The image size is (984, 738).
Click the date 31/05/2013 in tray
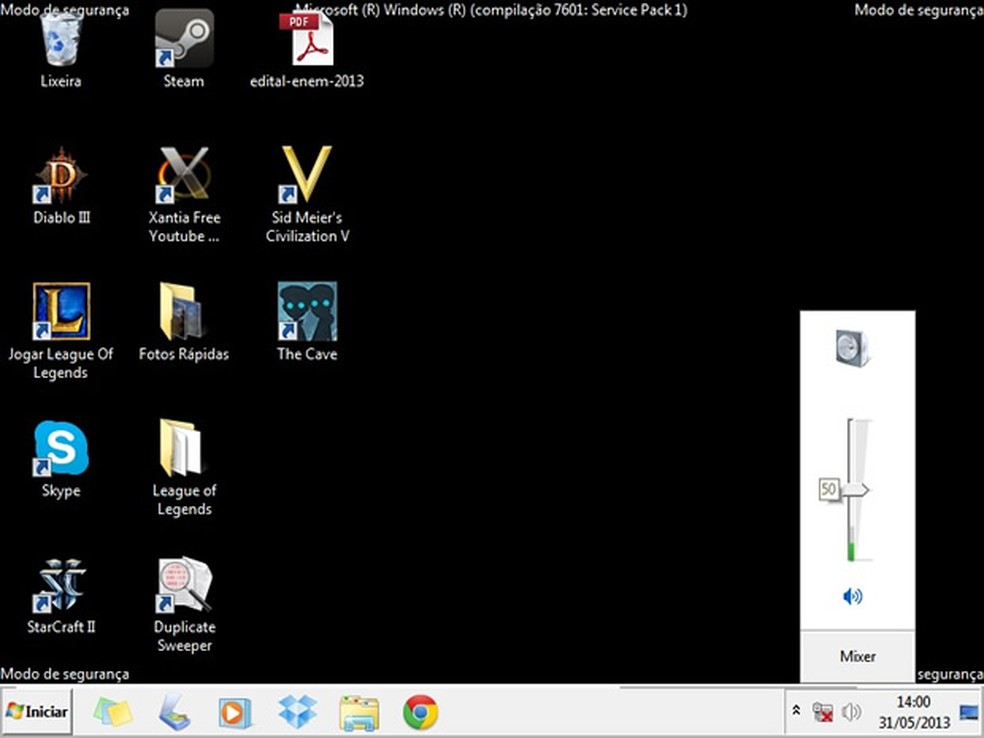914,722
